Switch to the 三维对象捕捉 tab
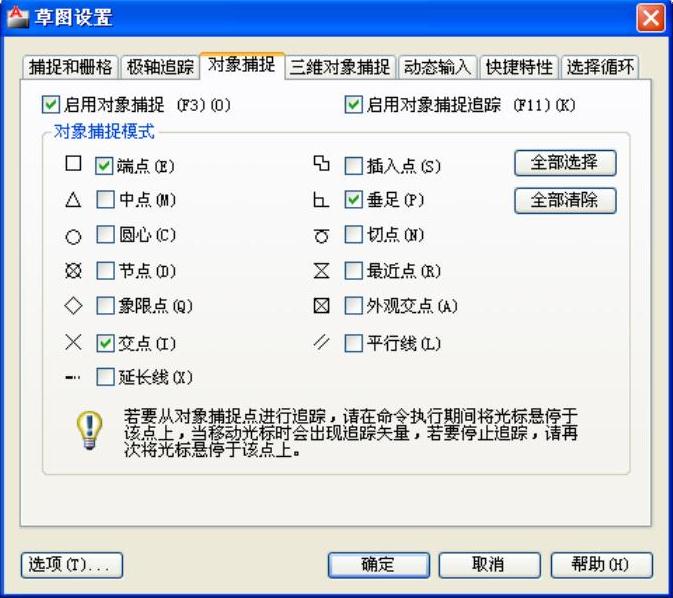Viewport: 673px width, 598px height. (x=340, y=67)
